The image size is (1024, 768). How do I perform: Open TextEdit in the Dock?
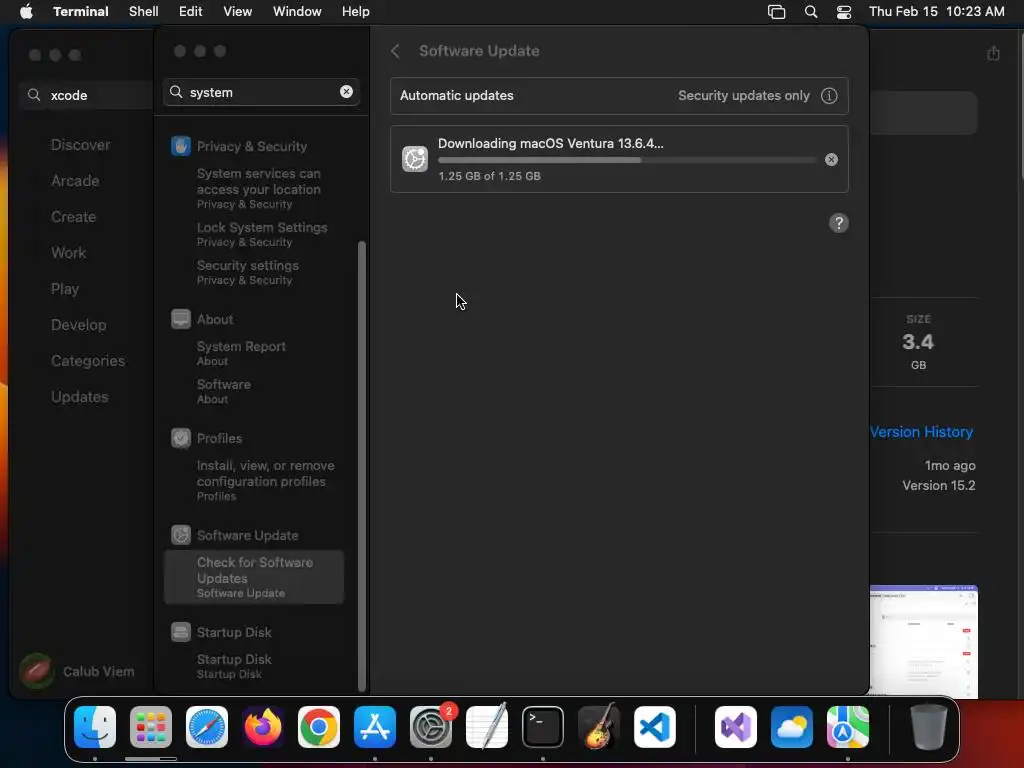[487, 727]
